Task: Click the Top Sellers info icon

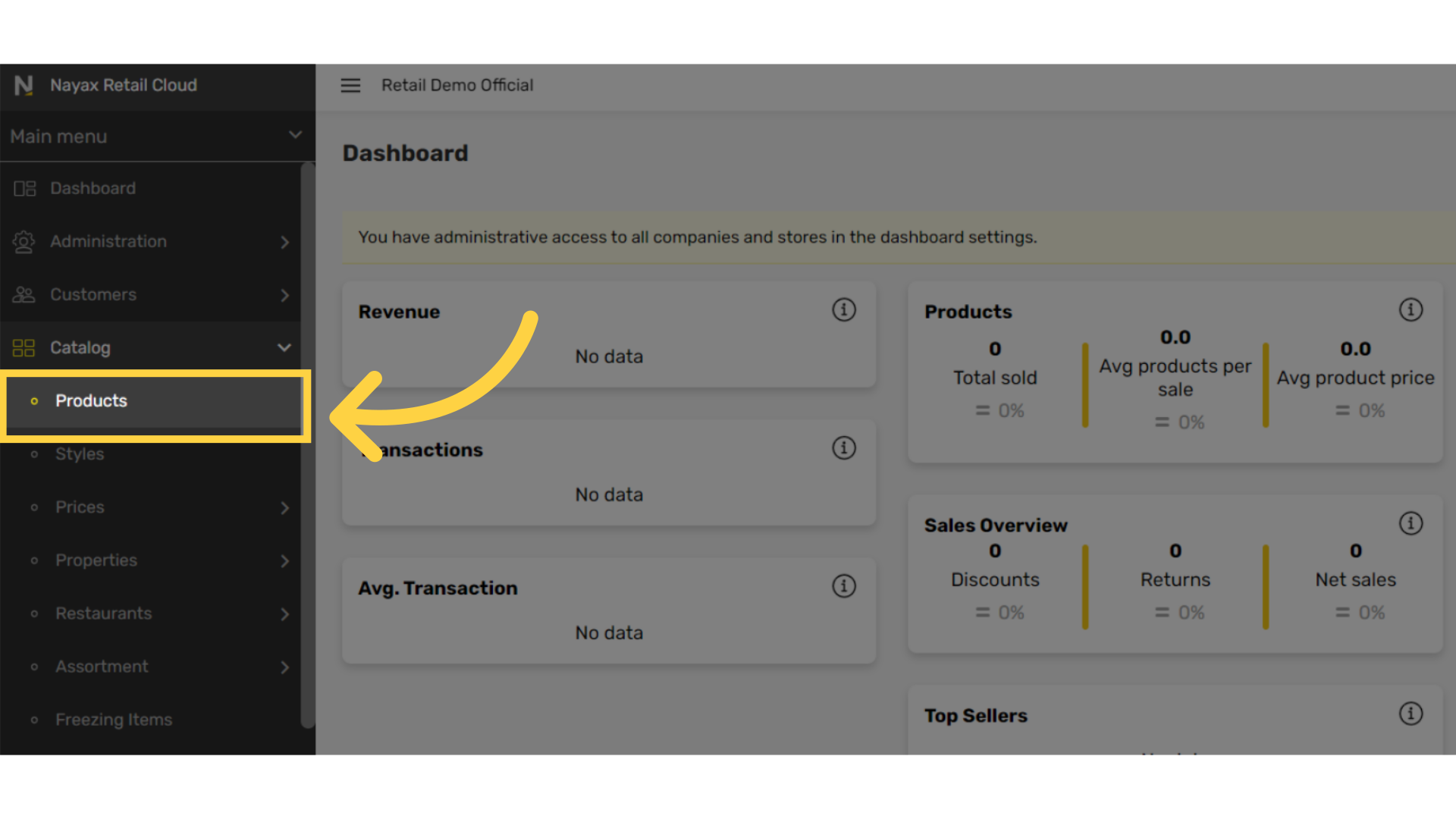Action: (x=1410, y=714)
